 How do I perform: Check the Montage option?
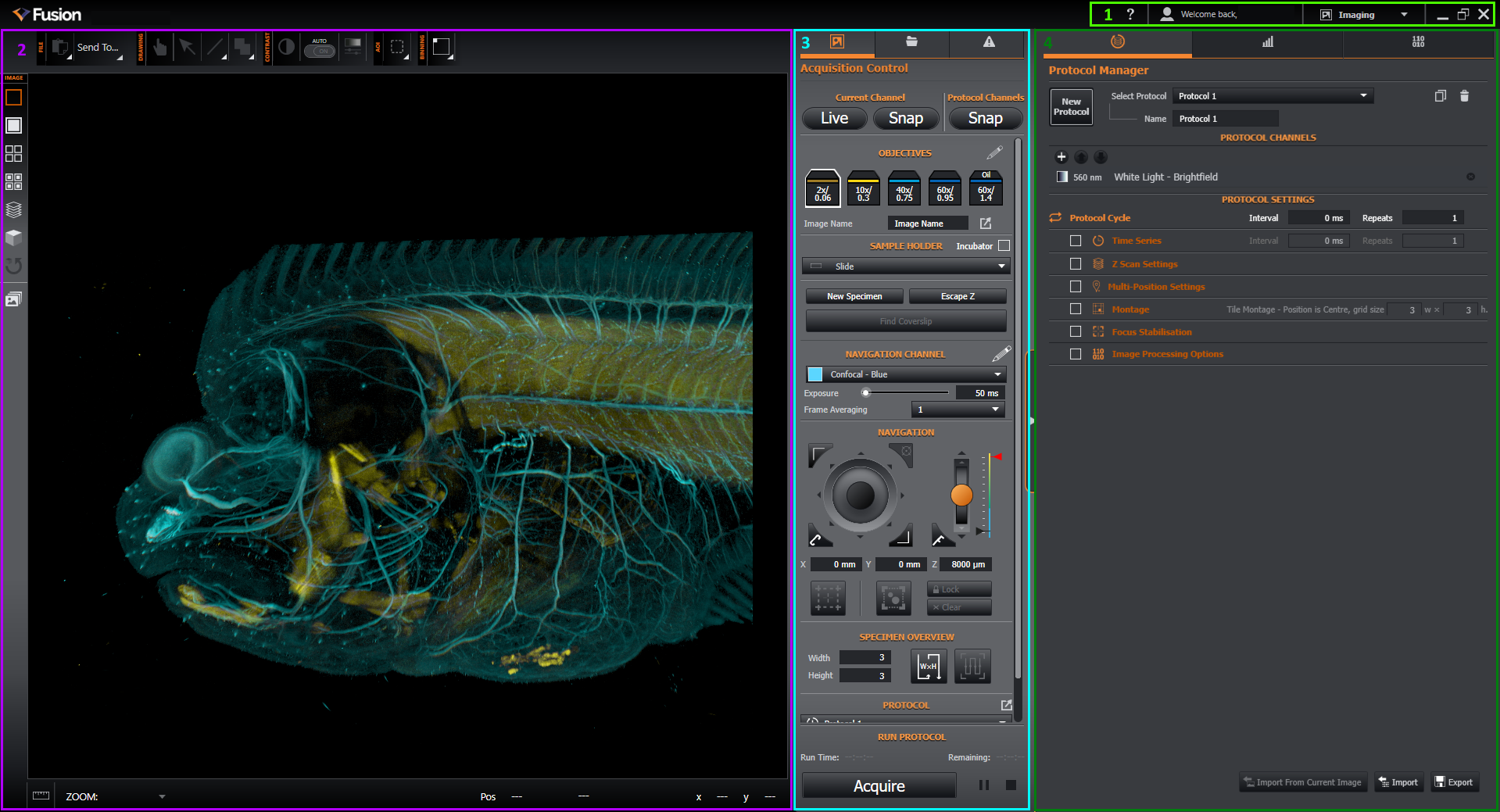pyautogui.click(x=1076, y=309)
